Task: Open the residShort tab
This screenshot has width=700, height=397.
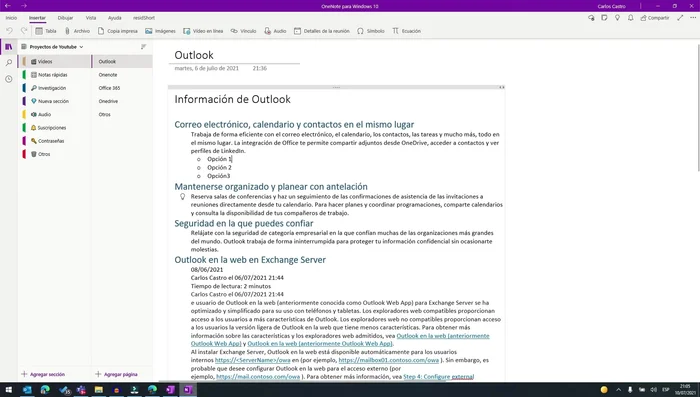Action: click(144, 18)
